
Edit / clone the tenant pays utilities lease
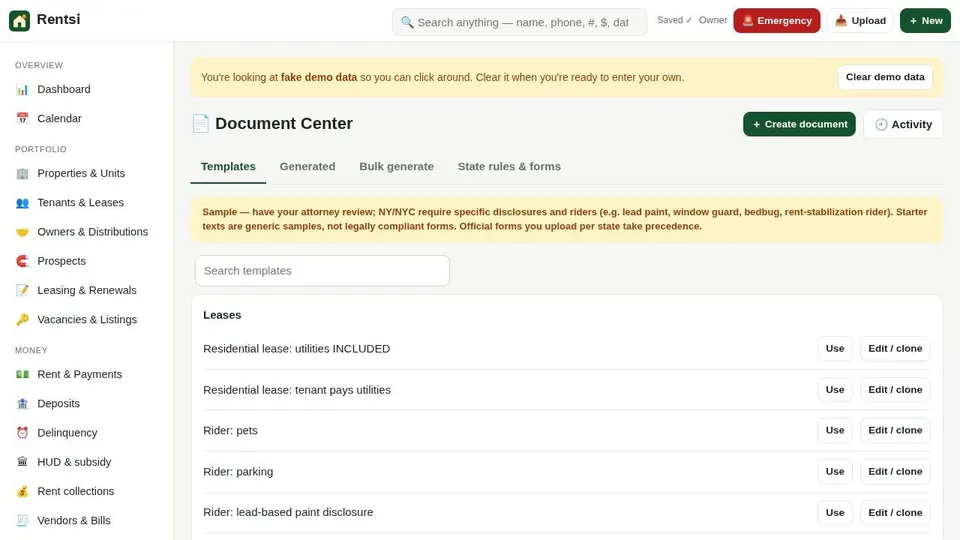pyautogui.click(x=895, y=389)
